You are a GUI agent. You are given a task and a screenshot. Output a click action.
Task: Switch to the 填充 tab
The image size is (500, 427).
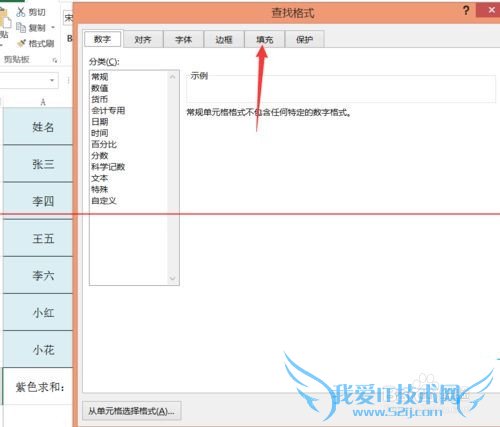pyautogui.click(x=264, y=40)
